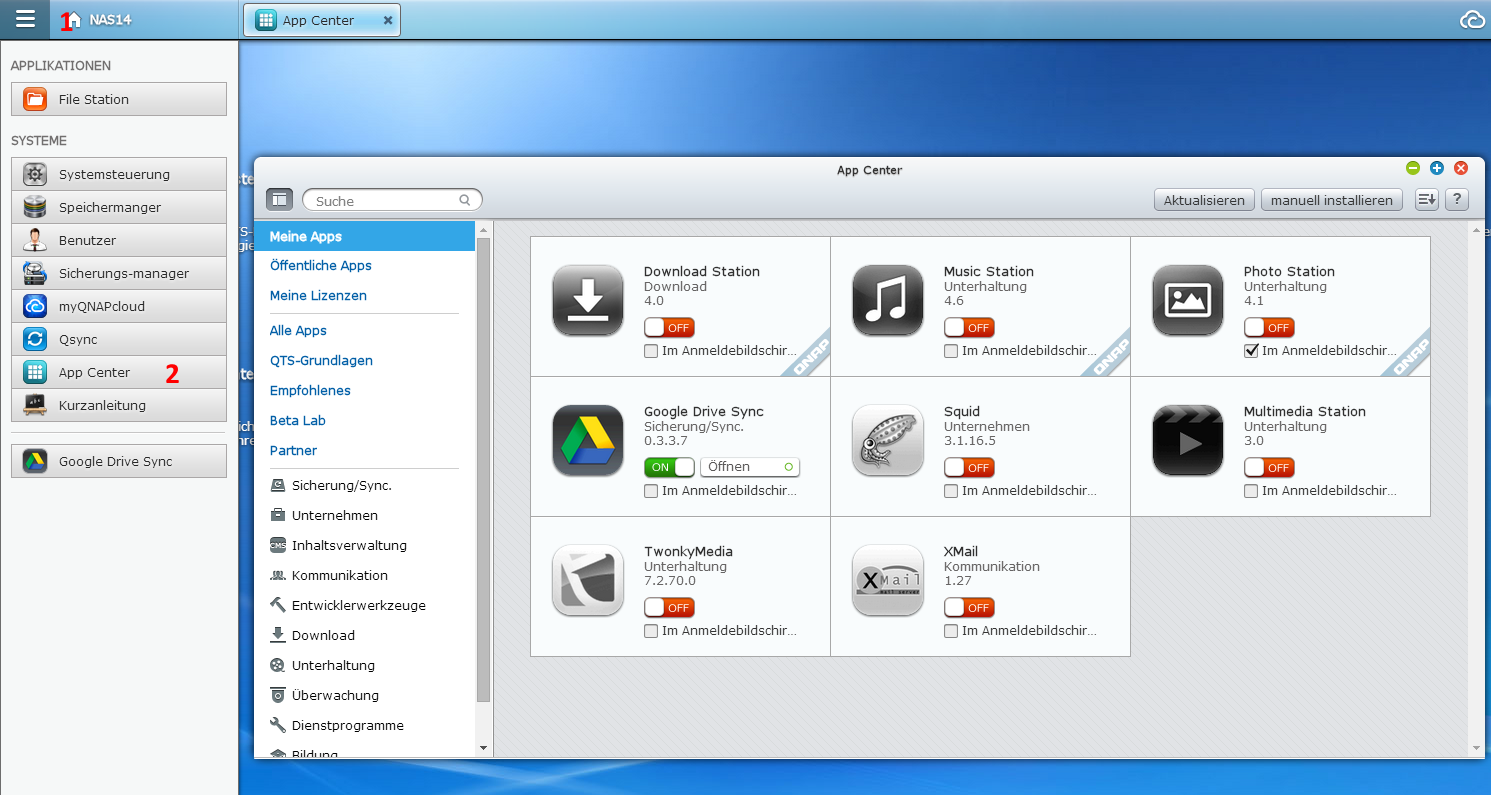Open Partner category
The image size is (1491, 795).
point(293,451)
